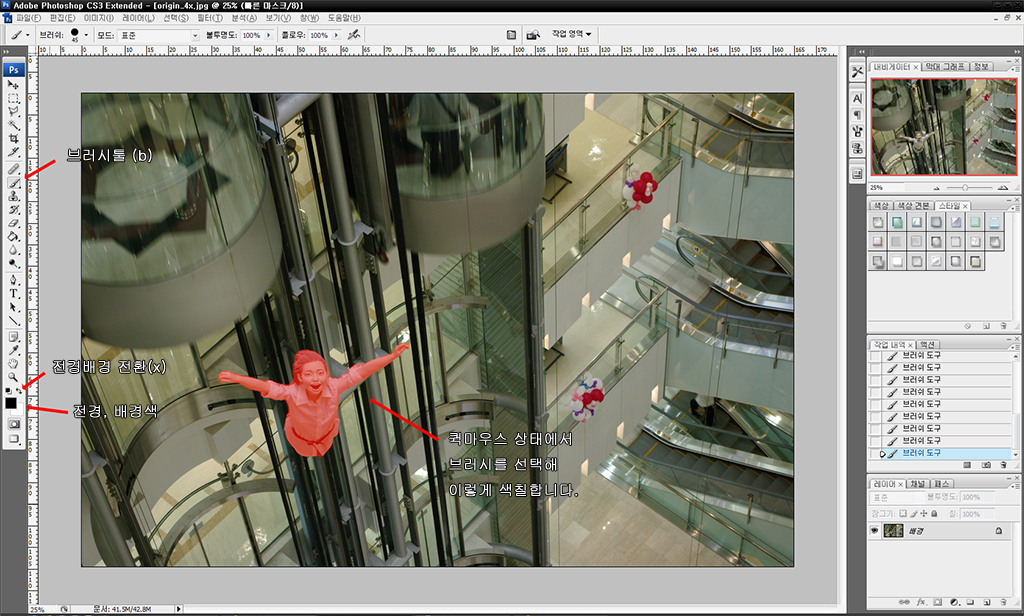Open the tool preset picker
The image size is (1024, 616).
(x=19, y=35)
